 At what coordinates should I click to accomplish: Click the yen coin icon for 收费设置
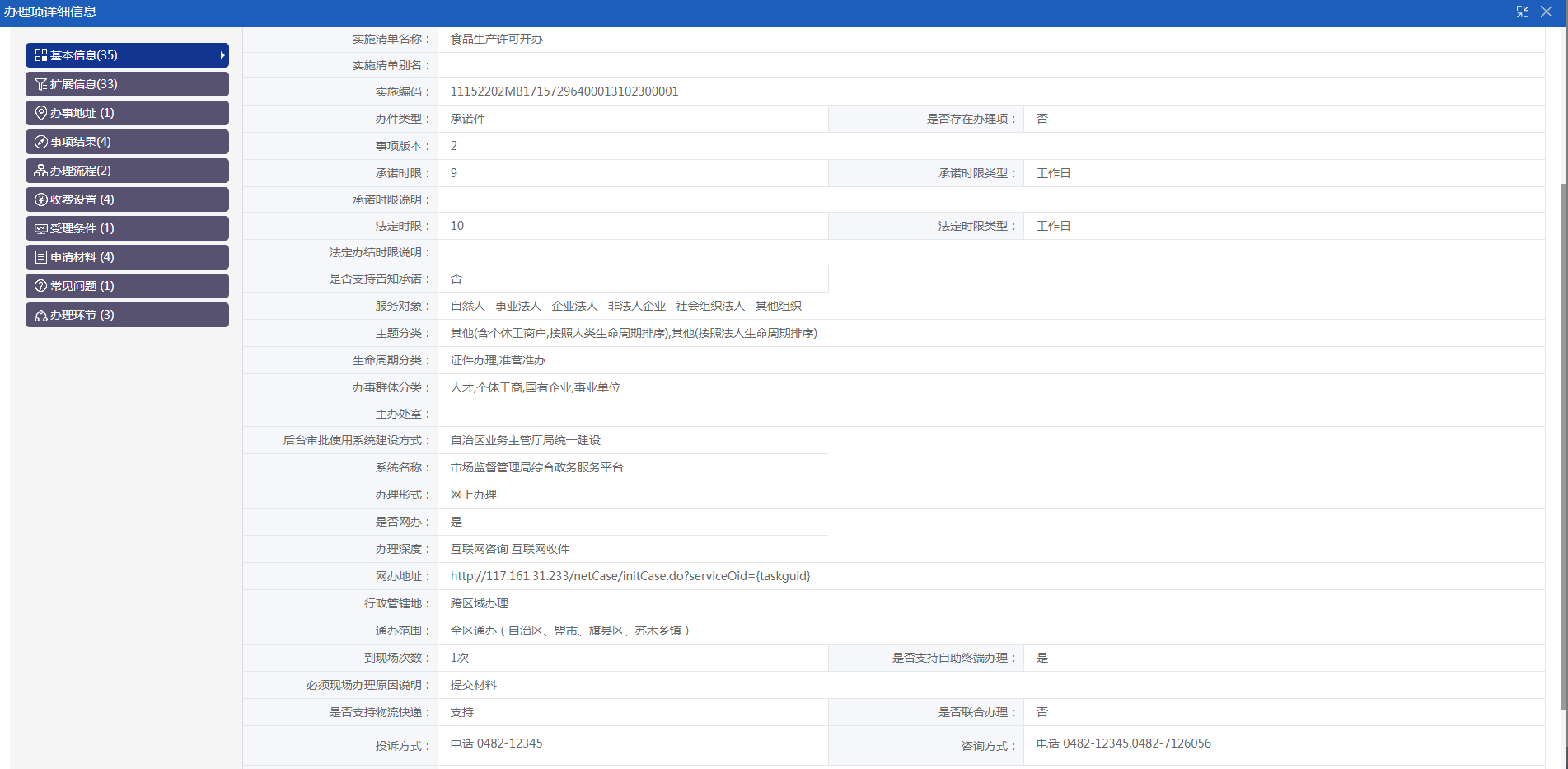click(40, 199)
